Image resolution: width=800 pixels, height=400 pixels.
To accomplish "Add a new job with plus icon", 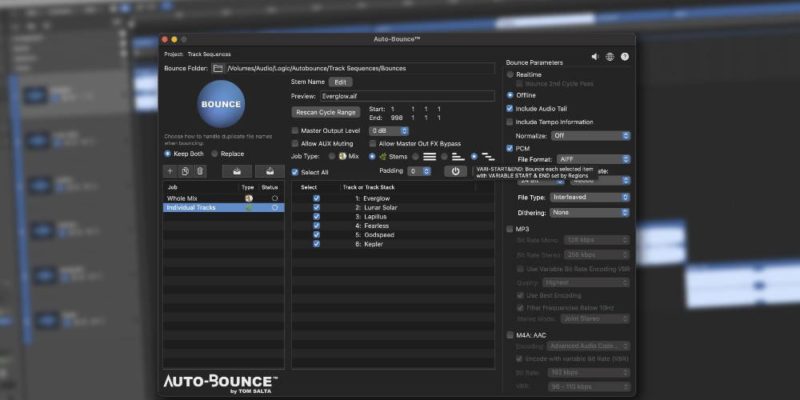I will pos(170,171).
